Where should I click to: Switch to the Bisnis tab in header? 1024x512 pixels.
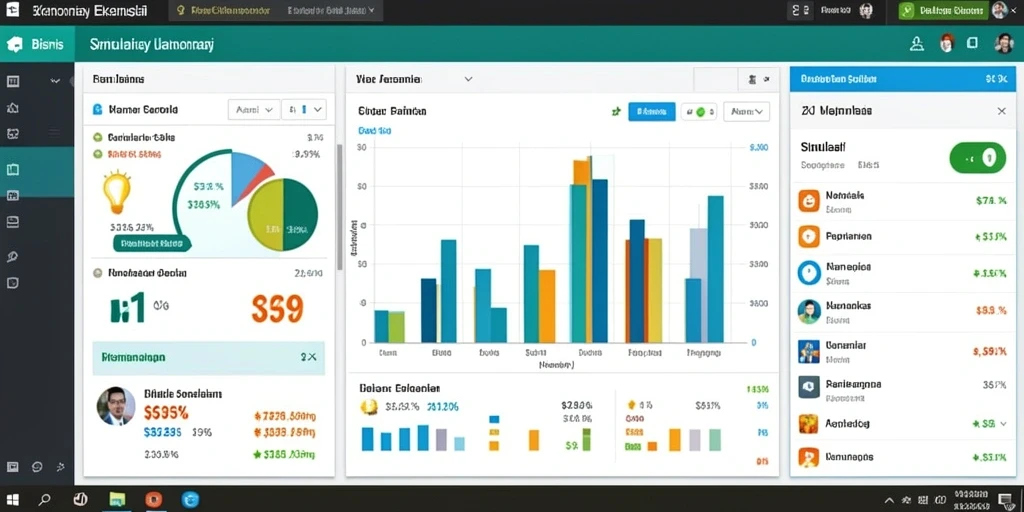[x=37, y=44]
